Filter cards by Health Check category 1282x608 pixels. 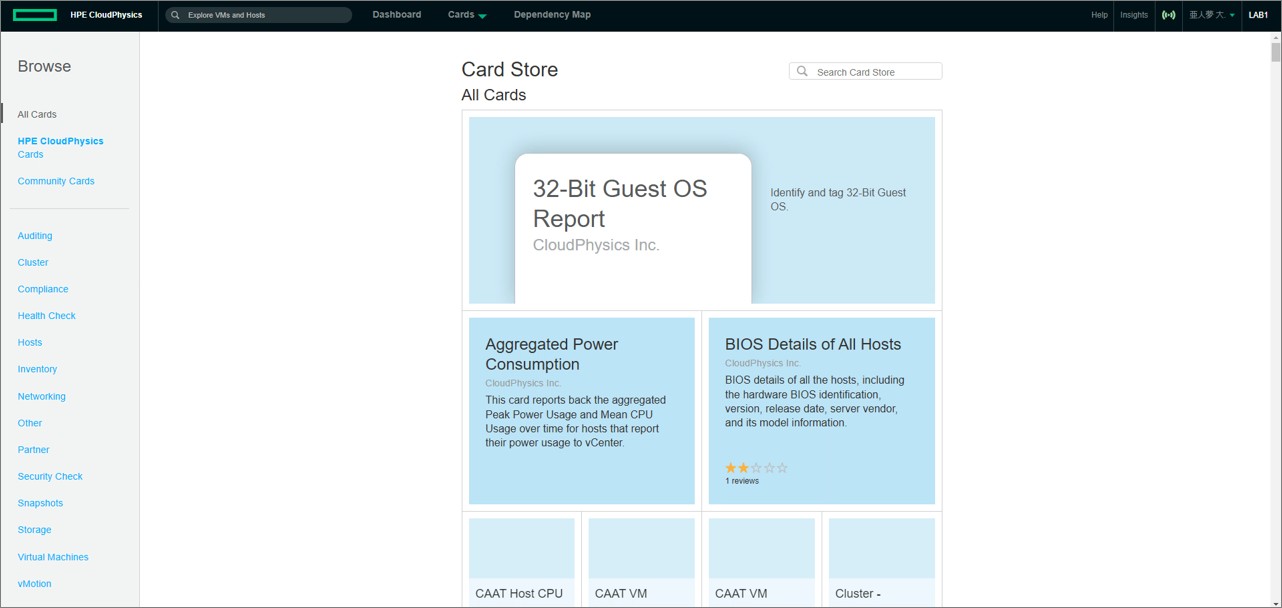(46, 316)
